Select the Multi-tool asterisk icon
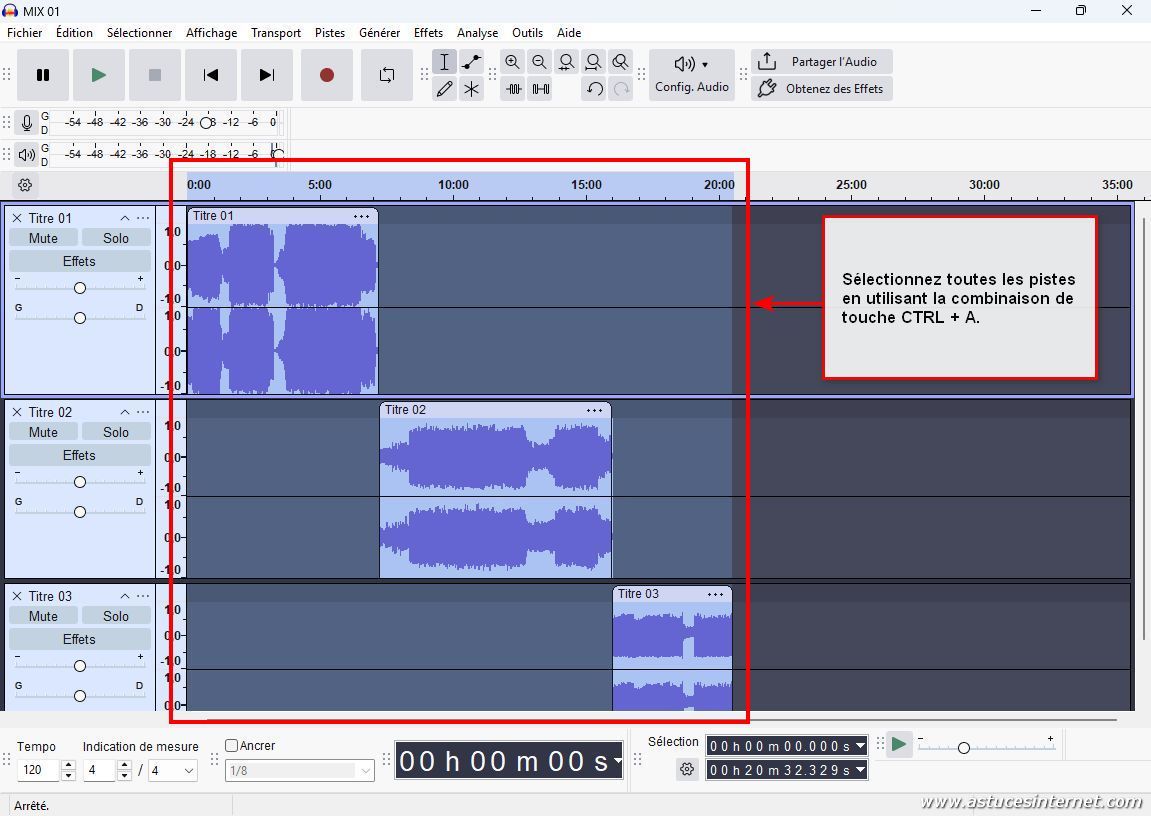1151x816 pixels. [x=471, y=89]
